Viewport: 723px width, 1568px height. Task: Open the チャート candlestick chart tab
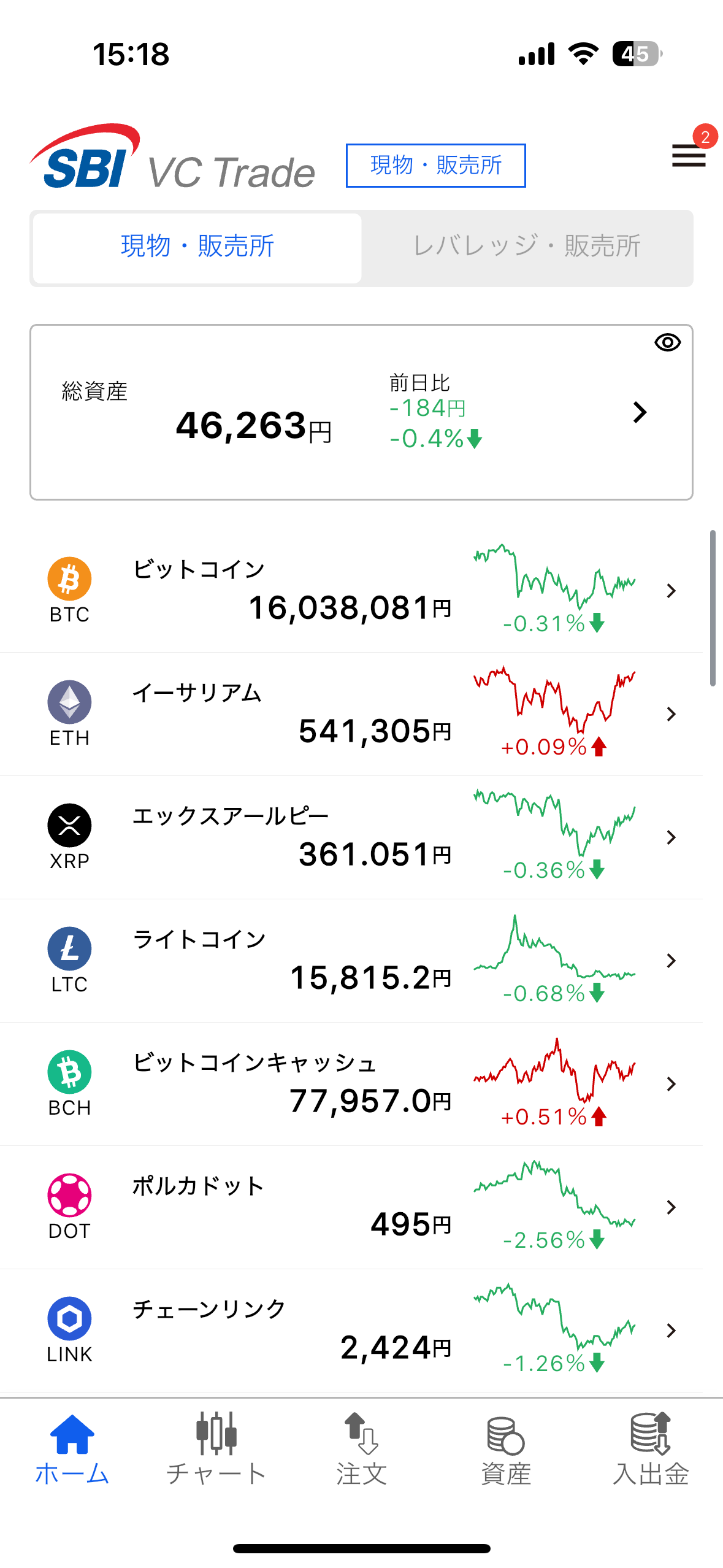[216, 1449]
